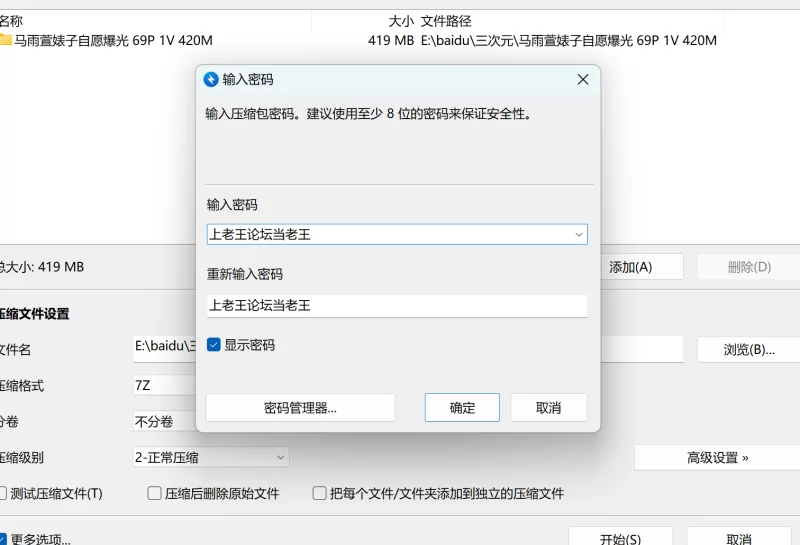Select the folder icon in the file list

pos(6,40)
